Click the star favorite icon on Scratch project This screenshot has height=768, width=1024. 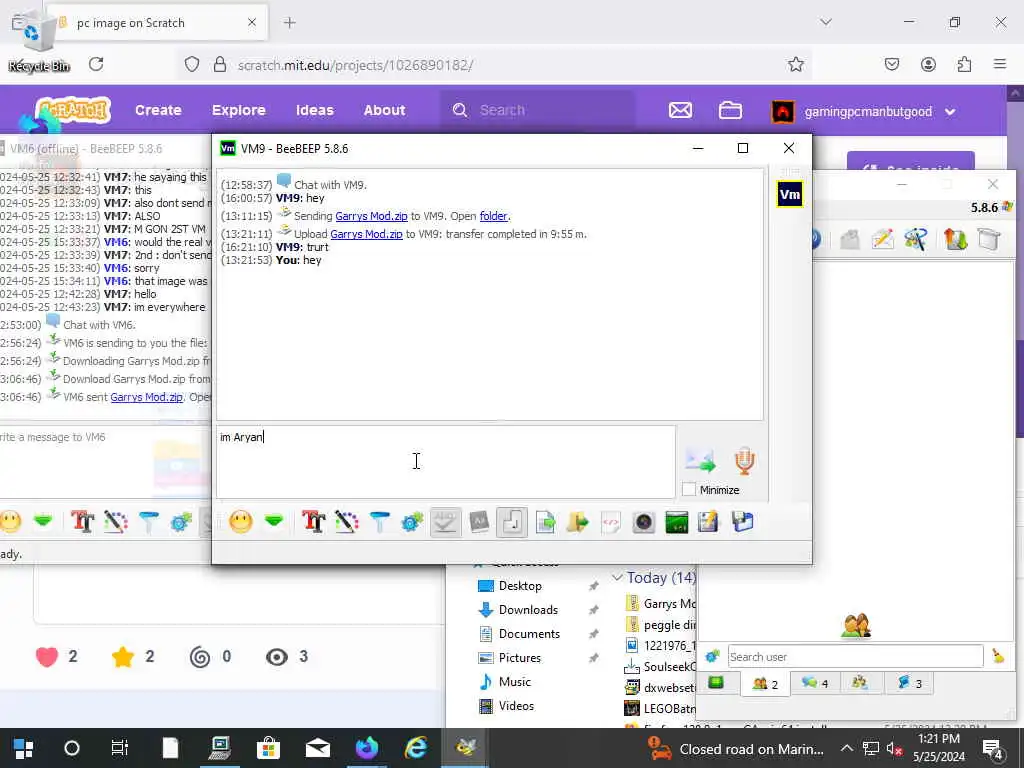[123, 657]
